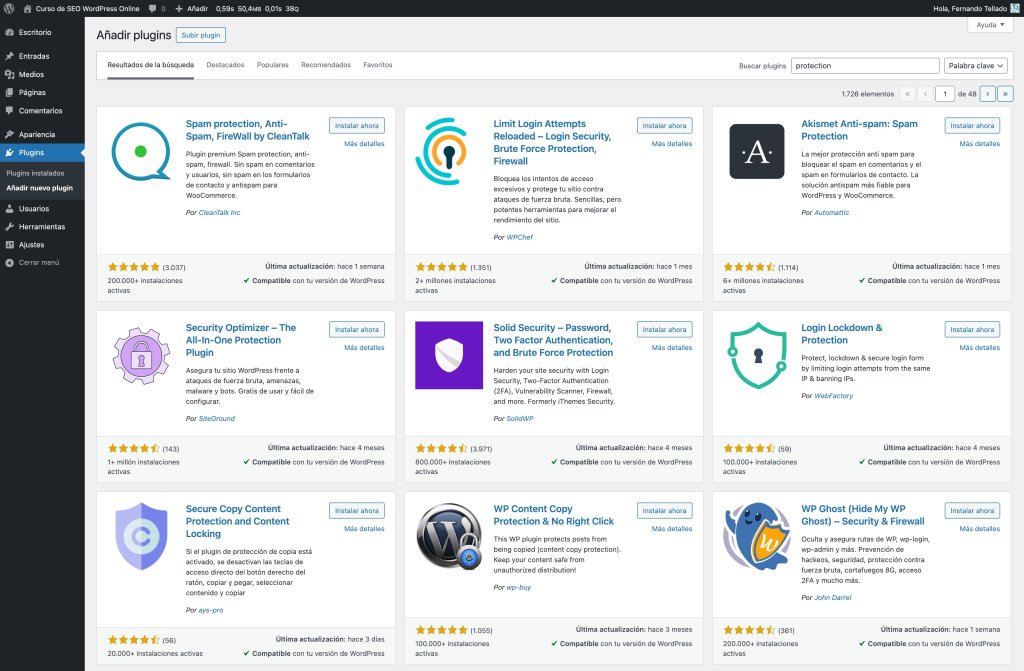Viewport: 1024px width, 671px height.
Task: Open Más detalles for WP Ghost
Action: [979, 529]
